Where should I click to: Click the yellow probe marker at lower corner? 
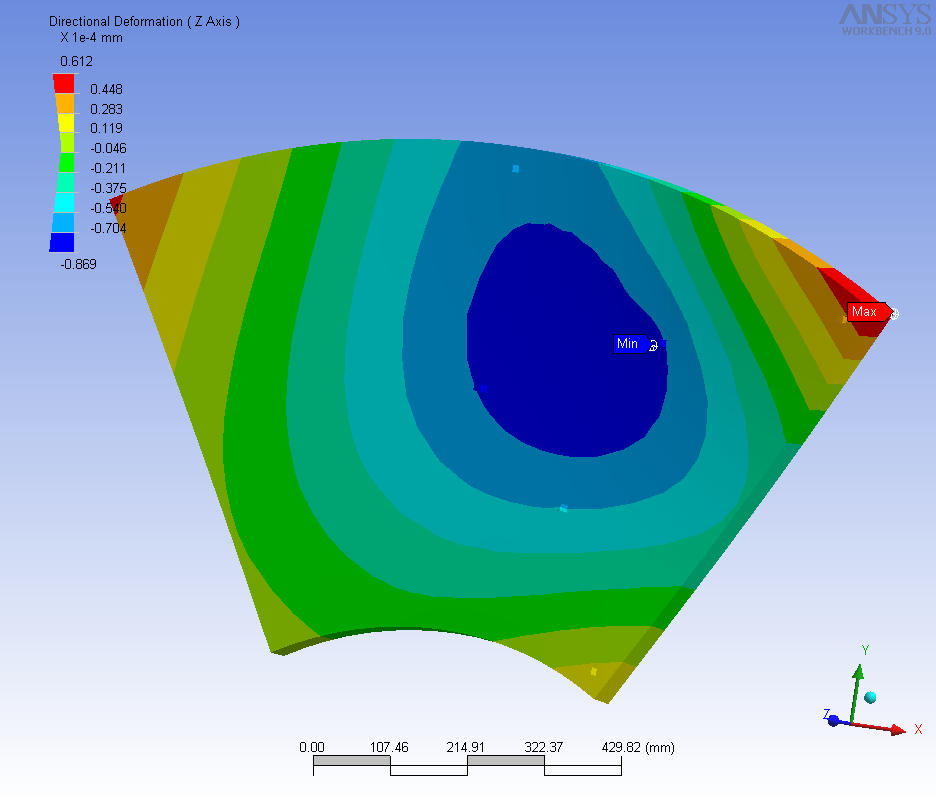tap(593, 672)
